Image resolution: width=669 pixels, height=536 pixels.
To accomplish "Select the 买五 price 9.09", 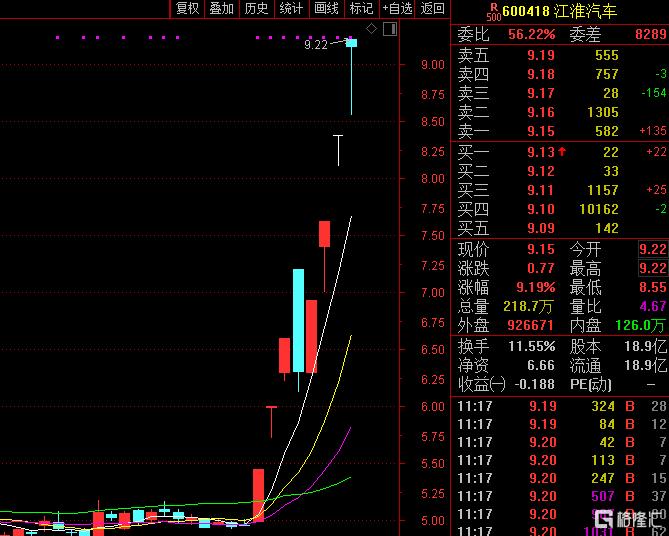I will point(541,228).
